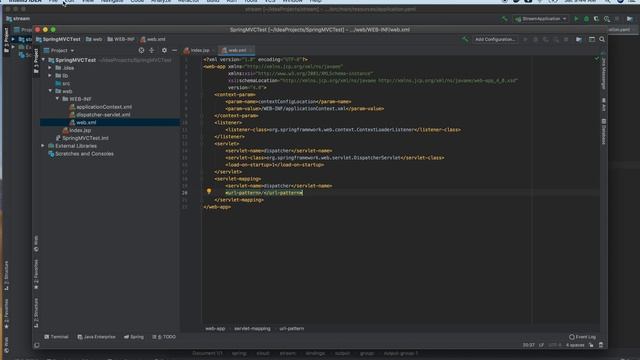Expand the .idea folder
The height and width of the screenshot is (360, 640).
pos(51,68)
